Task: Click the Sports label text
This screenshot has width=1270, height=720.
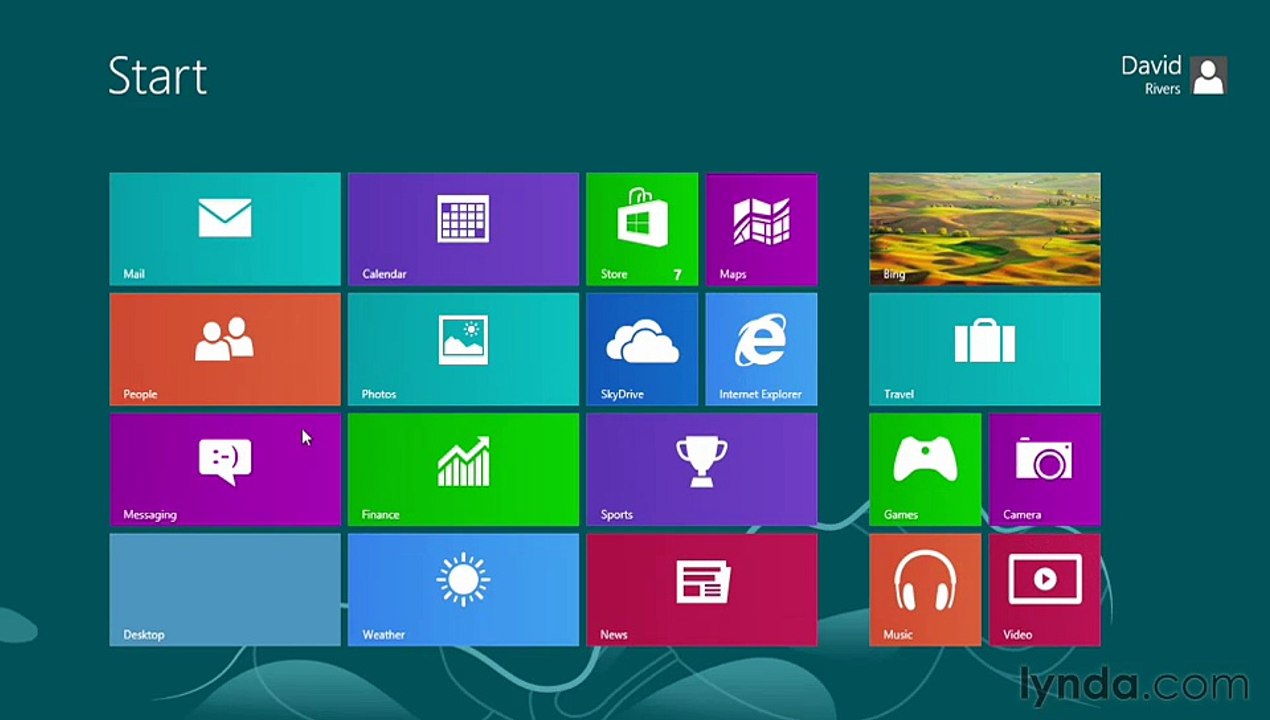Action: point(616,515)
